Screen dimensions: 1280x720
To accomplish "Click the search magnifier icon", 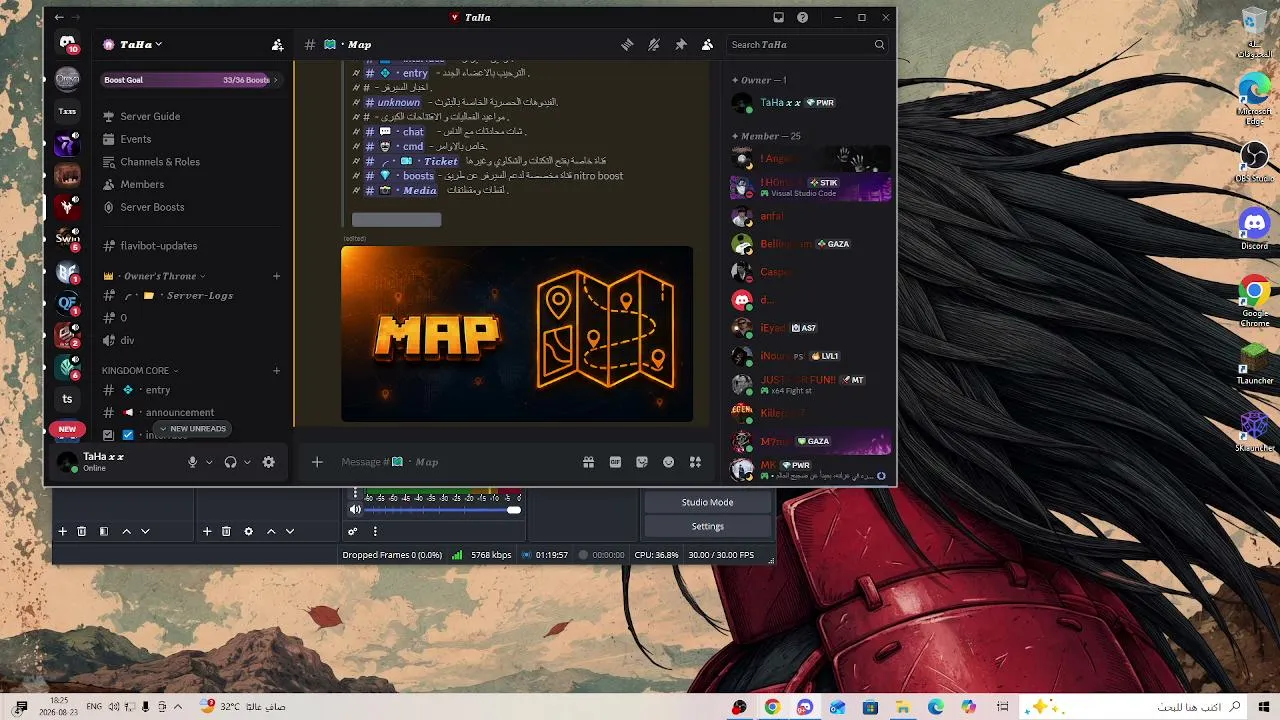I will pos(879,45).
